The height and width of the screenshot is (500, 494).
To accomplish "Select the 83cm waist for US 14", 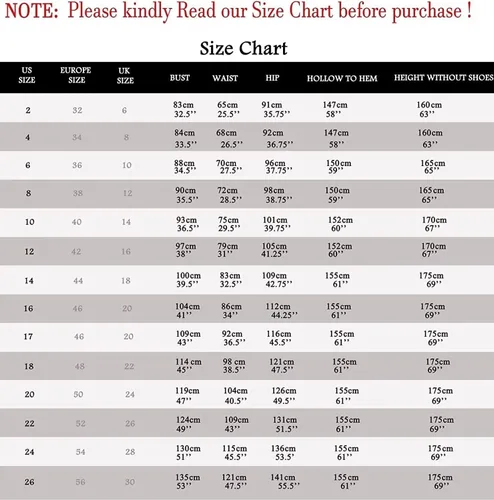I will click(230, 276).
